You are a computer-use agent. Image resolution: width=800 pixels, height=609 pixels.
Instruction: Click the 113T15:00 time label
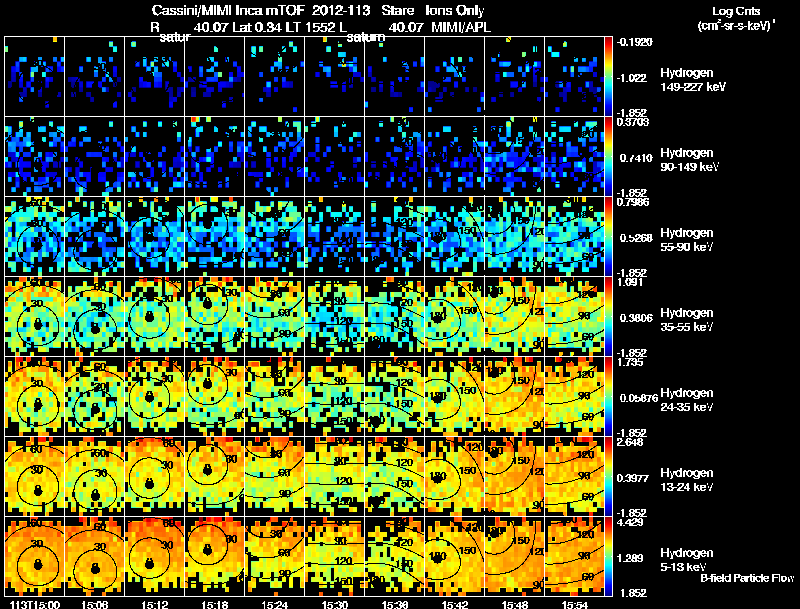35,604
